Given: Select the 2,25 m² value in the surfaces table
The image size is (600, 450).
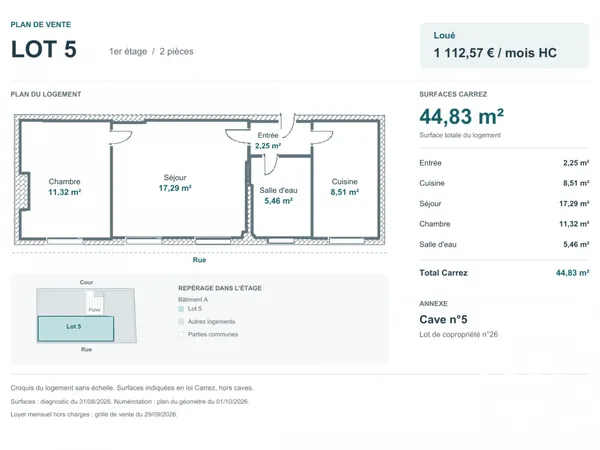Looking at the screenshot, I should point(576,163).
